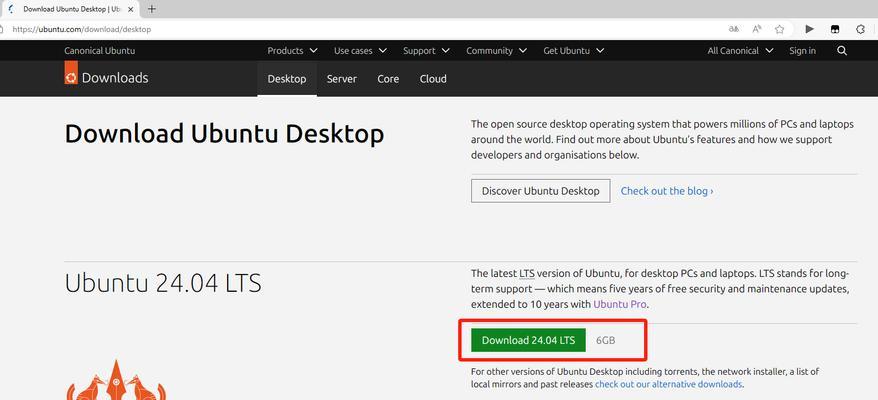Click the orange Ubuntu logo beside Downloads

tap(71, 73)
